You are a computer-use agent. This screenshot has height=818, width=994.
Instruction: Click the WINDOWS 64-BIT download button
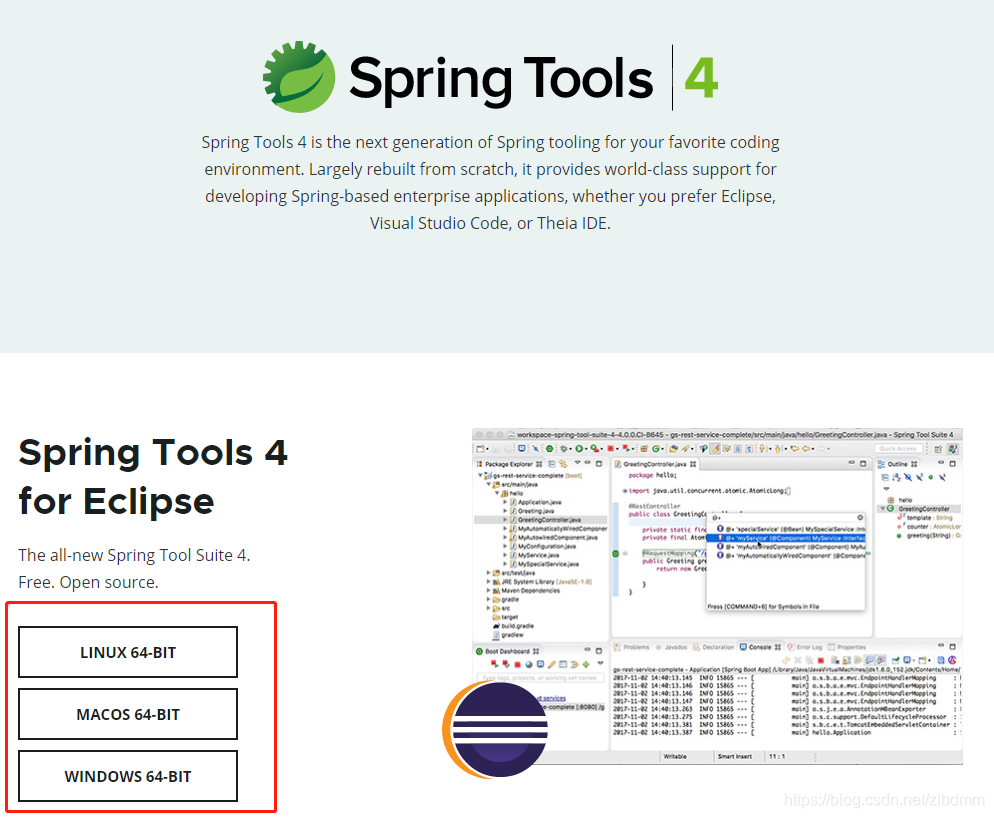(x=128, y=776)
